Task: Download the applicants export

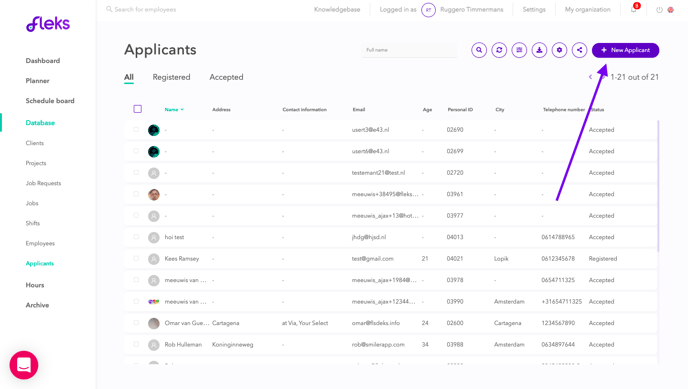Action: click(539, 50)
